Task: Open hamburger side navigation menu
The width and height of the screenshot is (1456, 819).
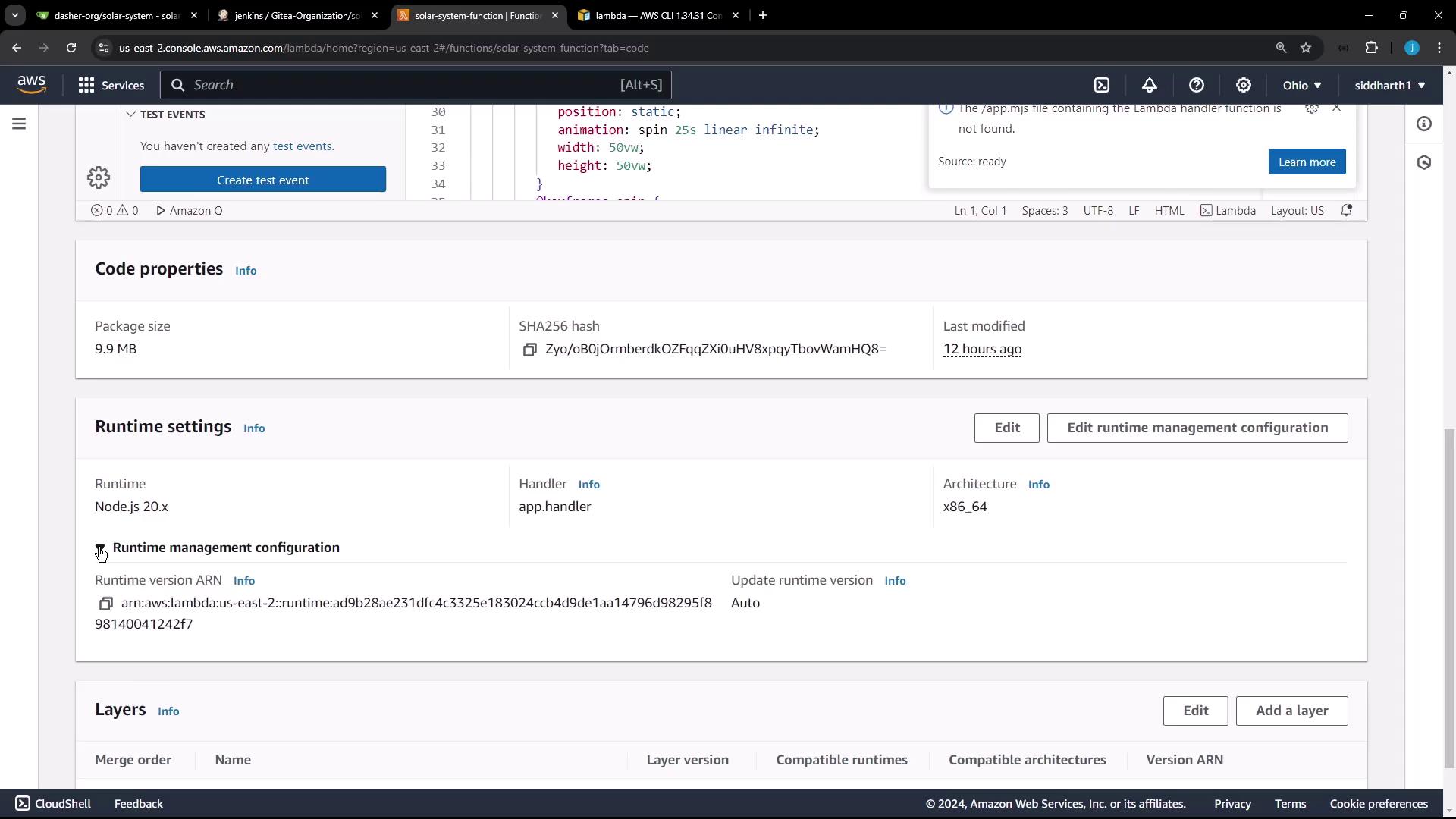Action: tap(19, 124)
